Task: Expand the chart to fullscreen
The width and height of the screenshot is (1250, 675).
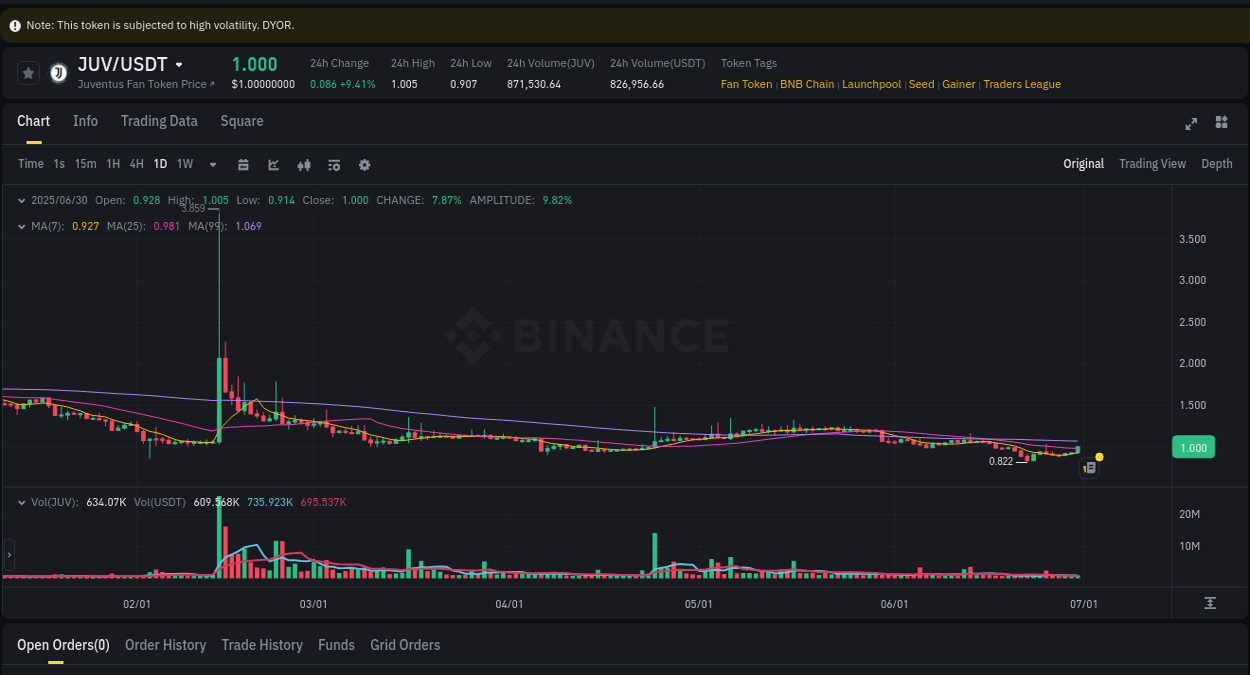Action: pos(1191,123)
